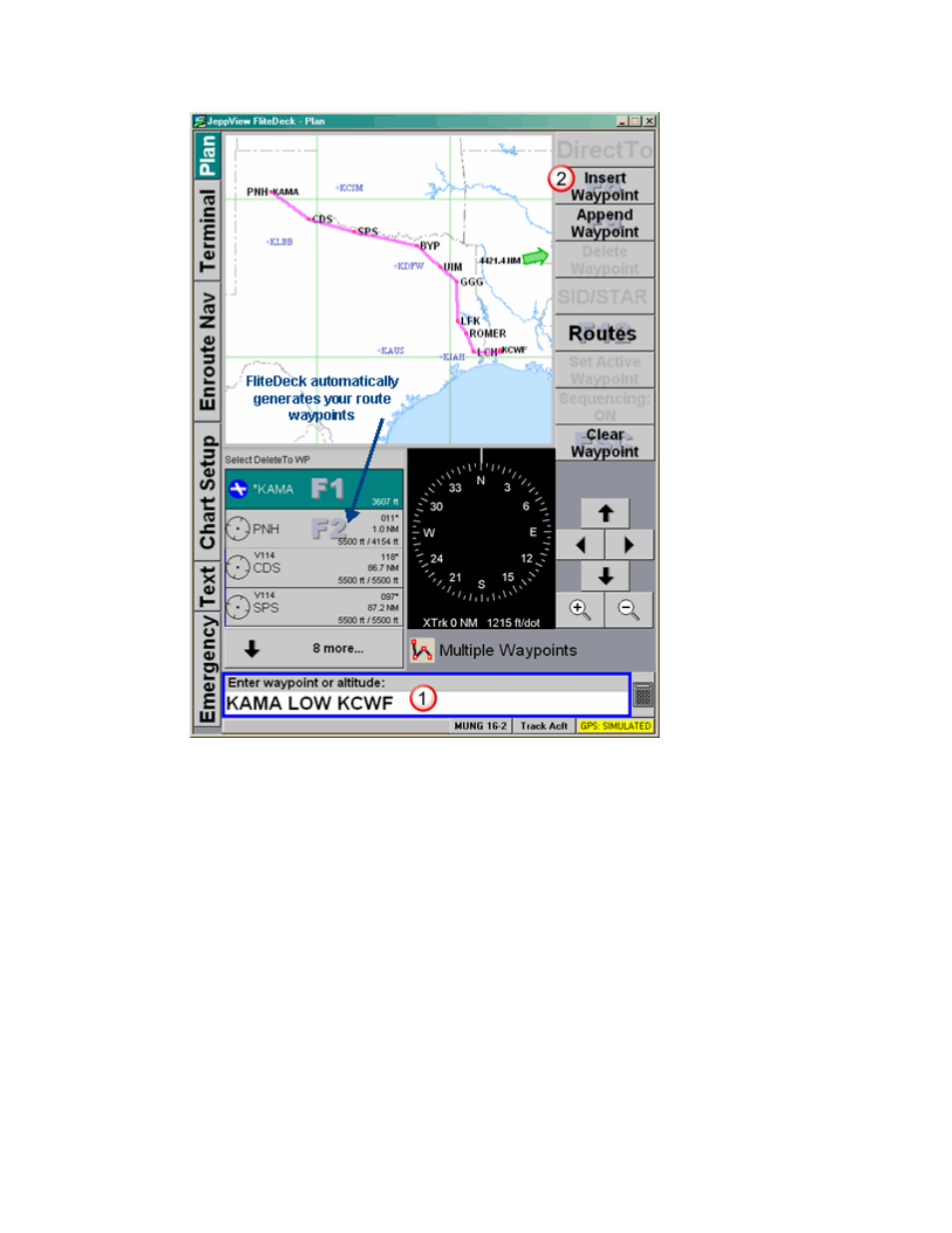Select the KAMA waypoint row
952x1233 pixels.
point(313,489)
